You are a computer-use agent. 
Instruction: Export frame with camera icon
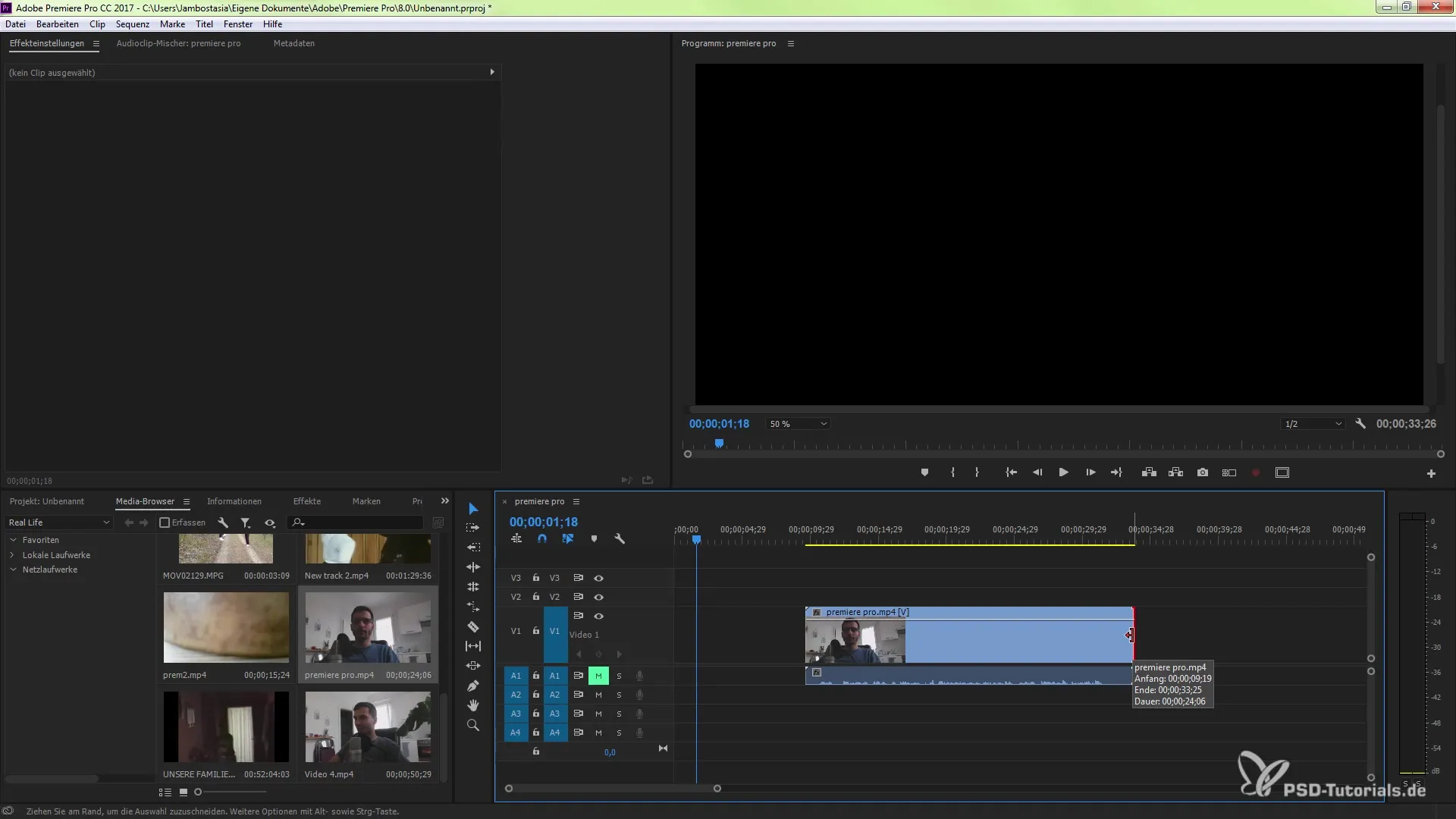1203,472
